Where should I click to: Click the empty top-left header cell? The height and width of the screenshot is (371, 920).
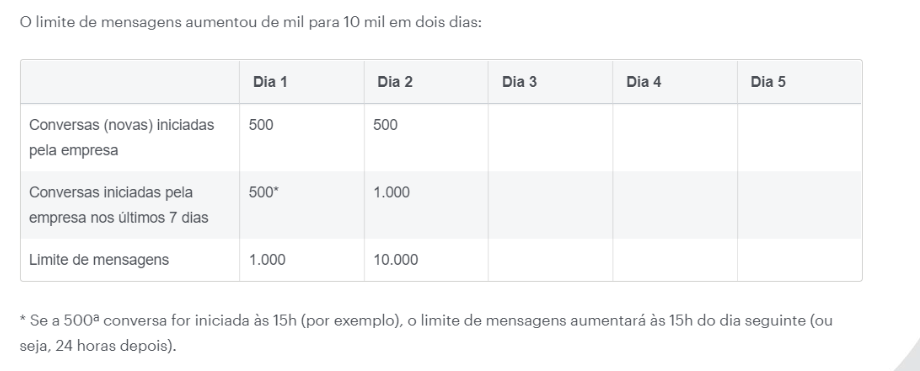(x=130, y=82)
